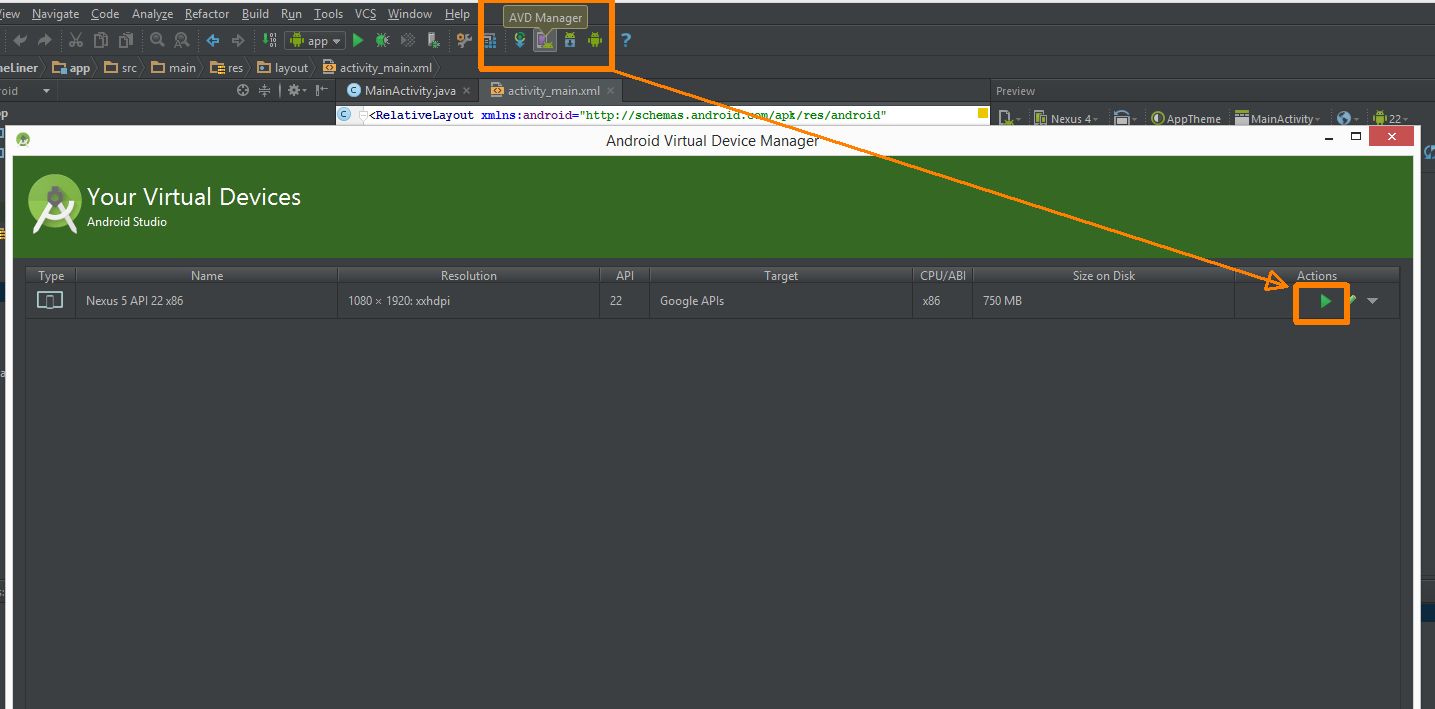Click the Replace icon in toolbar
This screenshot has width=1435, height=709.
tap(181, 40)
